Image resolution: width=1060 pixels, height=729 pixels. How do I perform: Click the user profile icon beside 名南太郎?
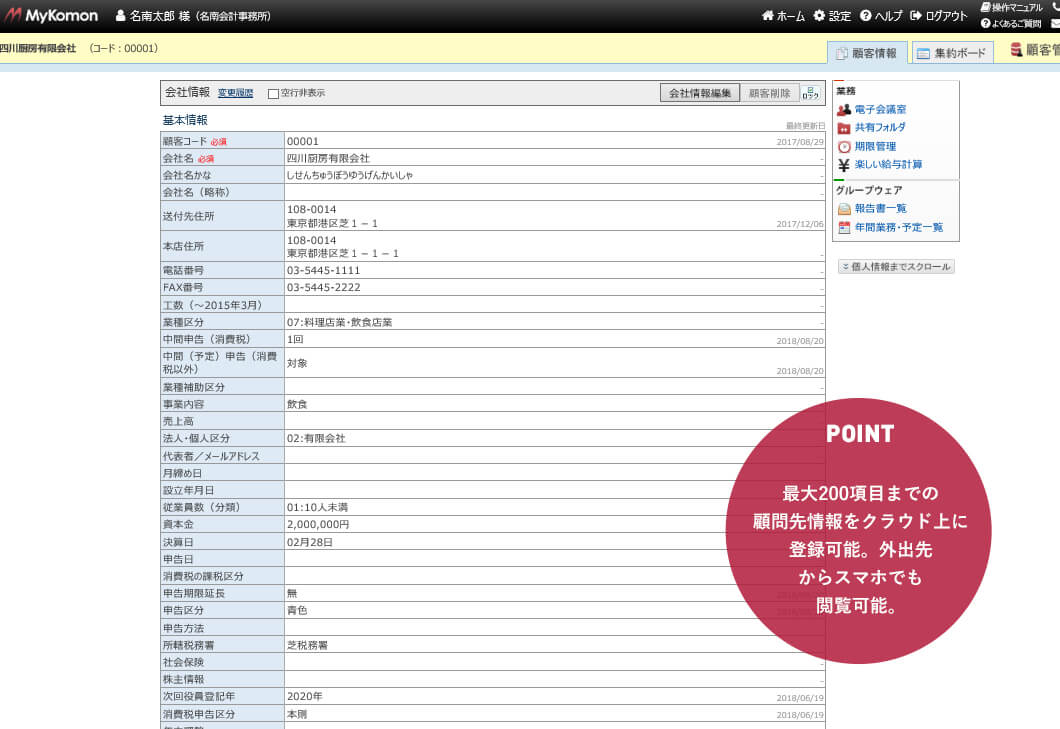[x=120, y=16]
